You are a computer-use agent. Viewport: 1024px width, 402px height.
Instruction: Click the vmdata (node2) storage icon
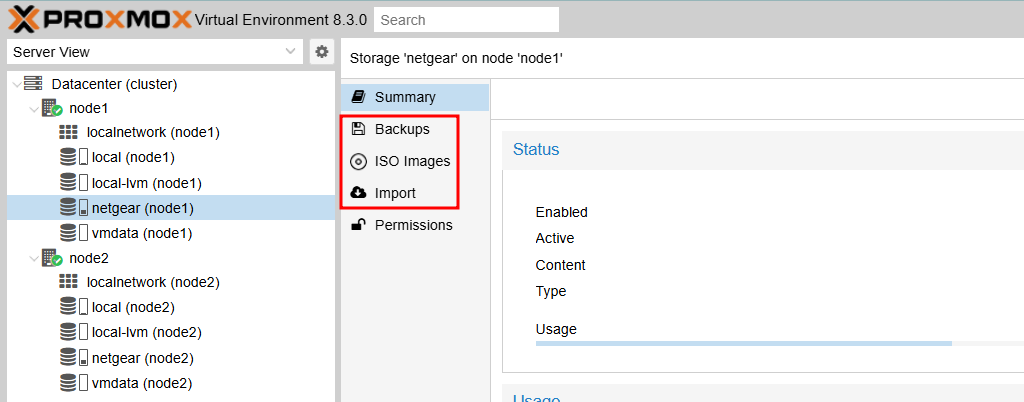pyautogui.click(x=73, y=382)
